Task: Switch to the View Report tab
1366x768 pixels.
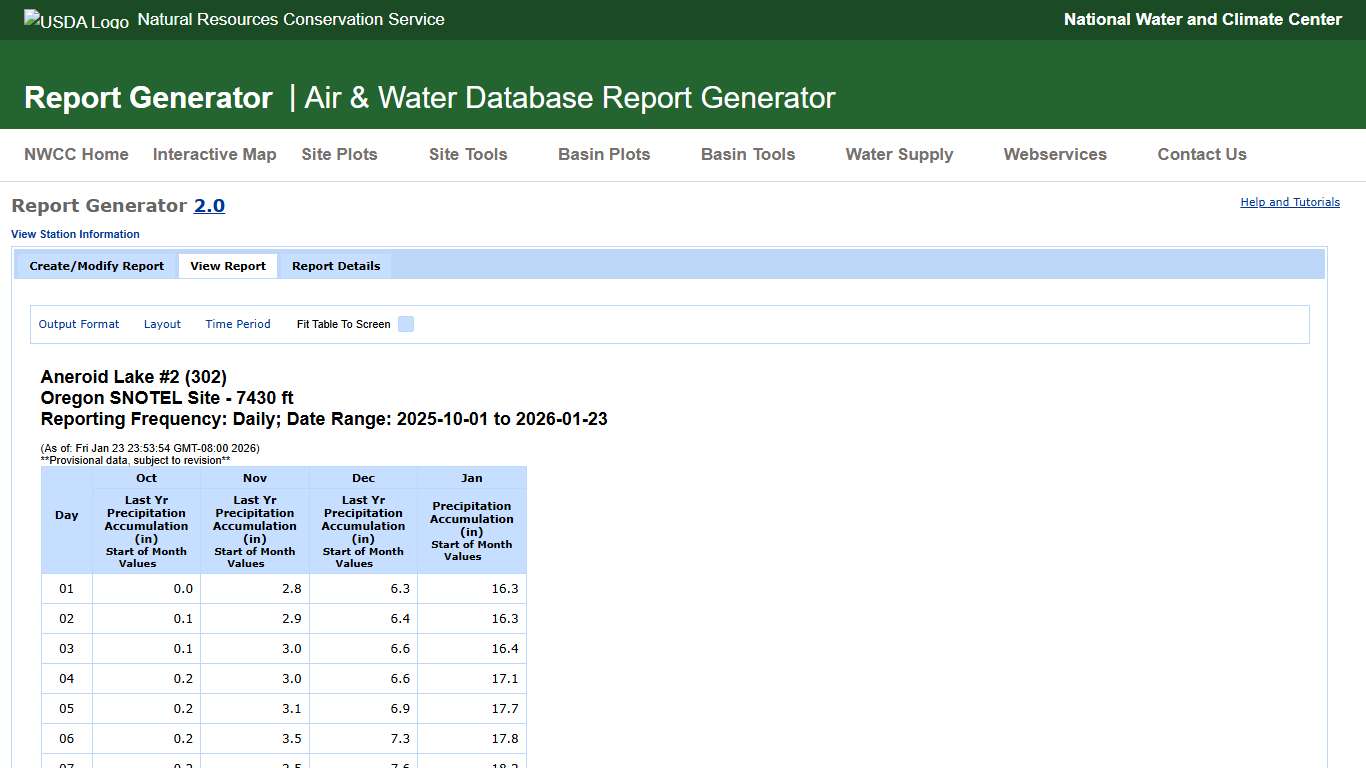Action: pyautogui.click(x=227, y=265)
